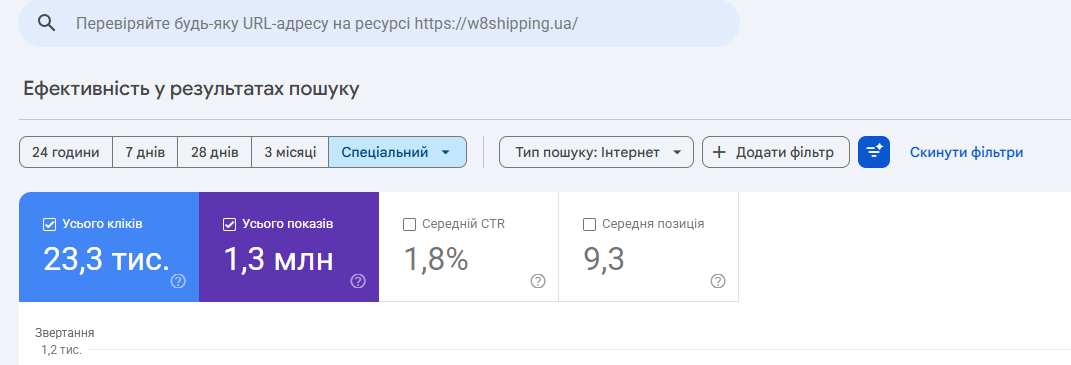Click the search magnifier icon
Viewport: 1071px width, 365px height.
(x=46, y=23)
